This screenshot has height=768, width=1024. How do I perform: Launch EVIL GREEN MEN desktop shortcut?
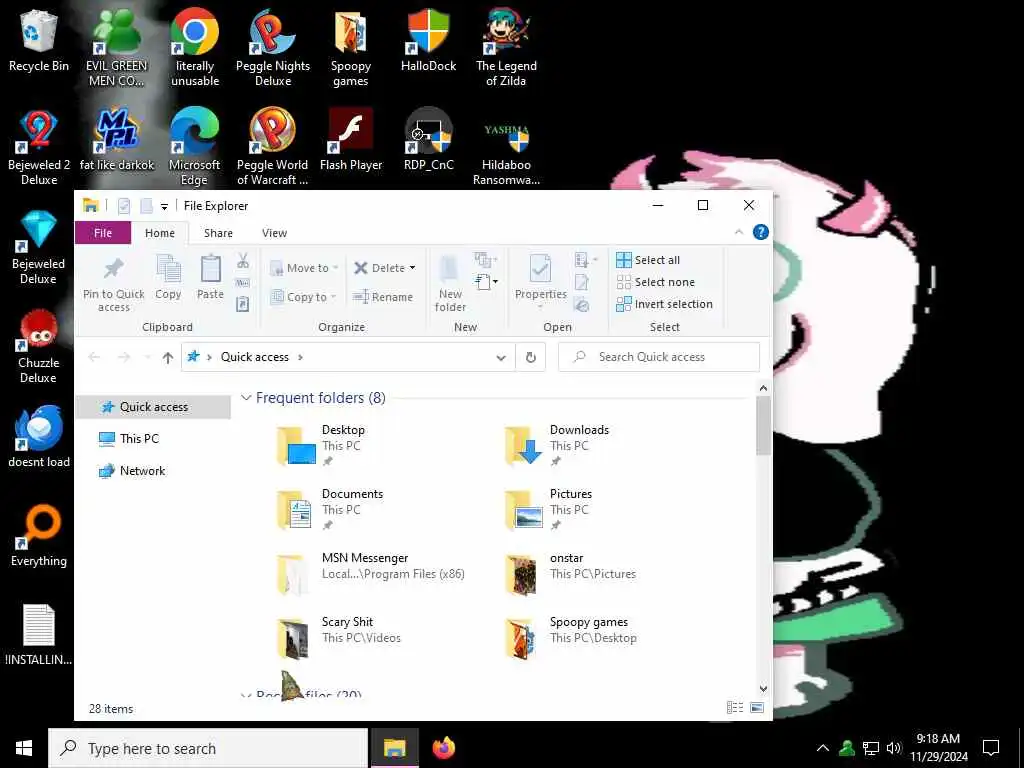pos(116,48)
